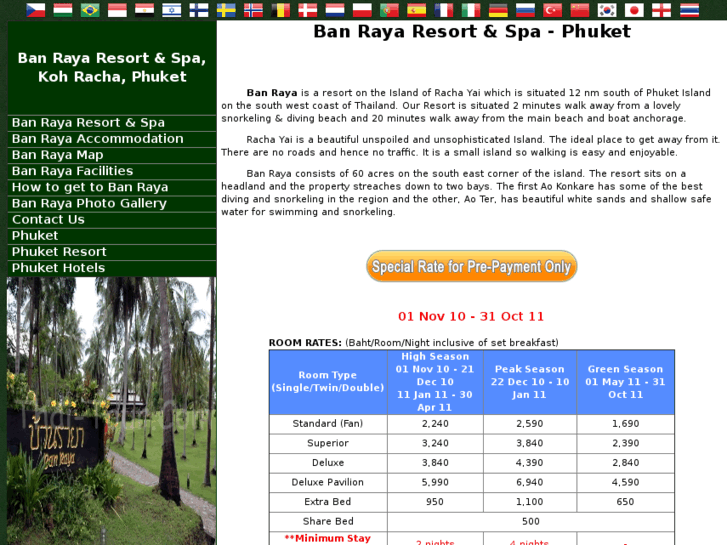Viewport: 727px width, 545px height.
Task: Click the Extra Bed row label
Action: [328, 501]
